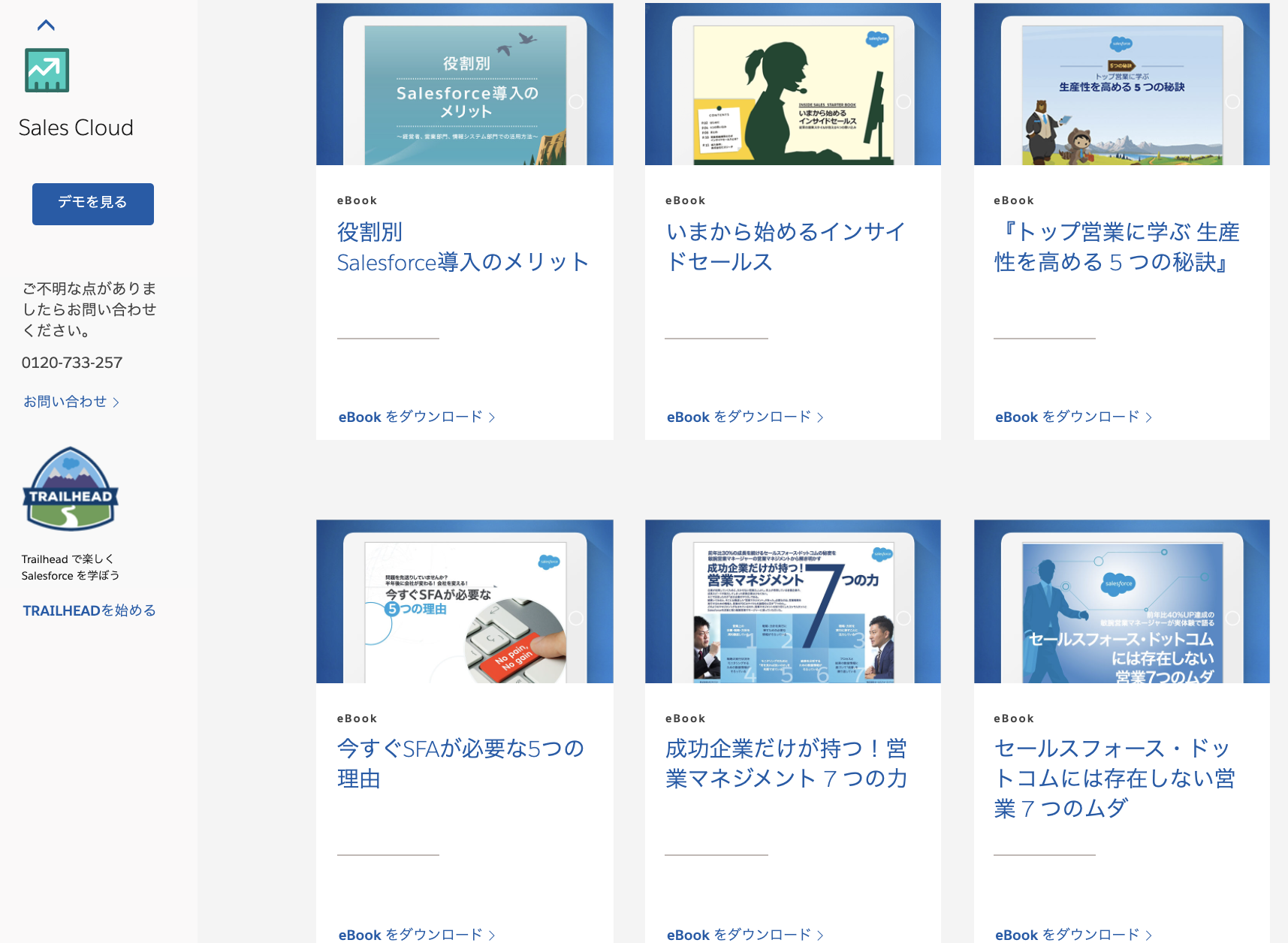Click the phone number 0120-733-257
The width and height of the screenshot is (1288, 943).
click(72, 363)
